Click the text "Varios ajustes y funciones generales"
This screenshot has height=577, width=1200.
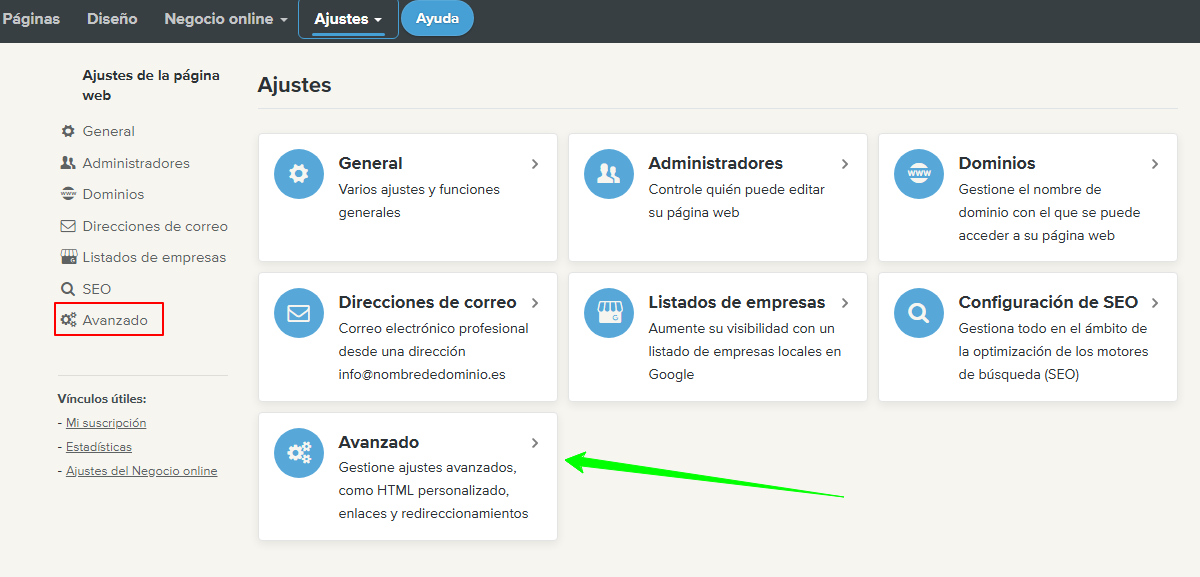click(x=419, y=201)
